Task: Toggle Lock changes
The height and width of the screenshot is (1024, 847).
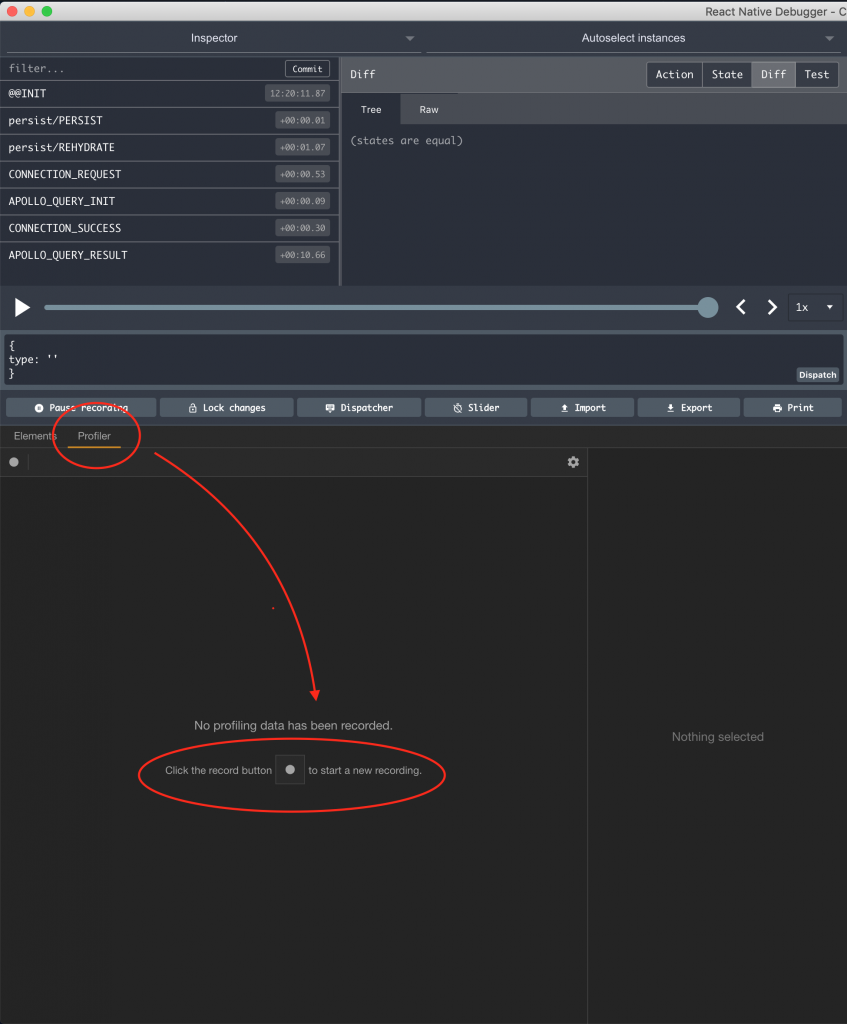Action: pyautogui.click(x=226, y=408)
